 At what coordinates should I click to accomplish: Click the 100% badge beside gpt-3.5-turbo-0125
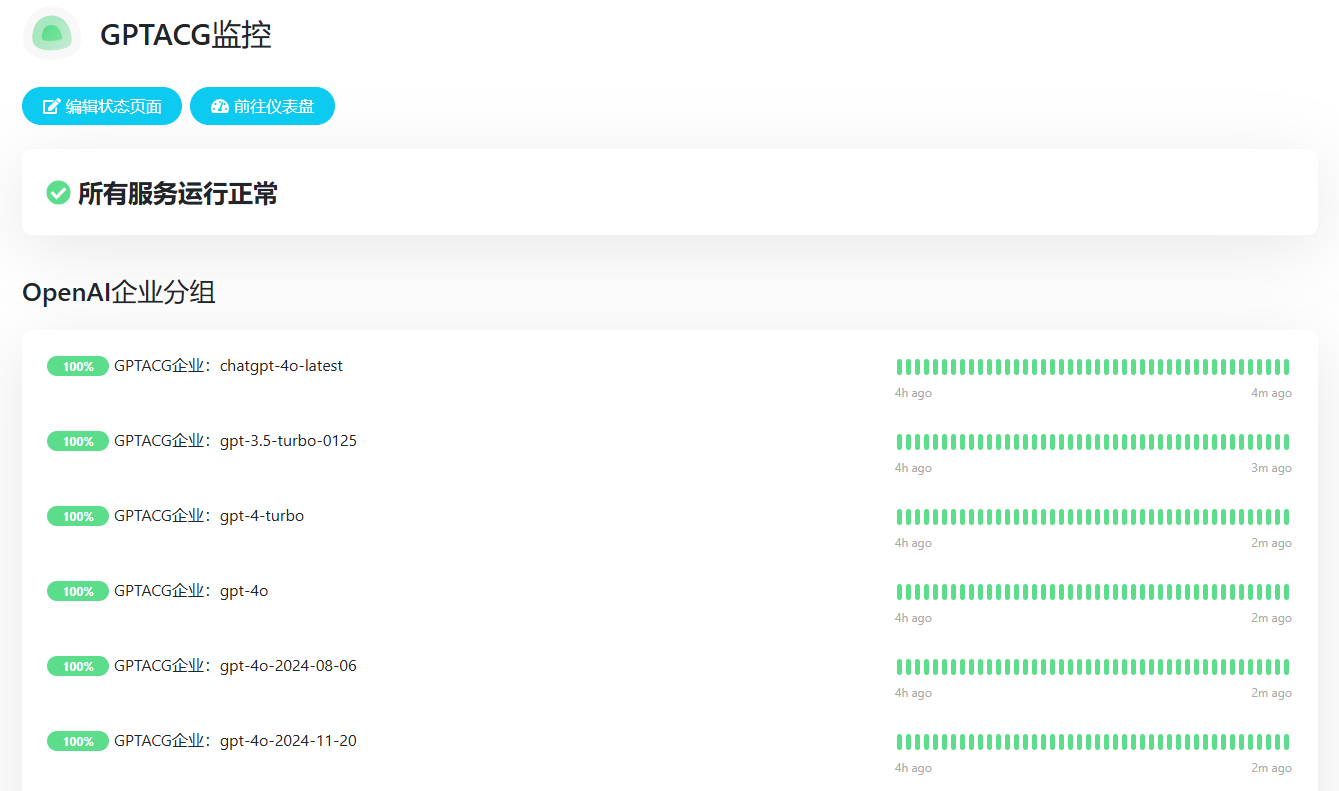pos(78,441)
